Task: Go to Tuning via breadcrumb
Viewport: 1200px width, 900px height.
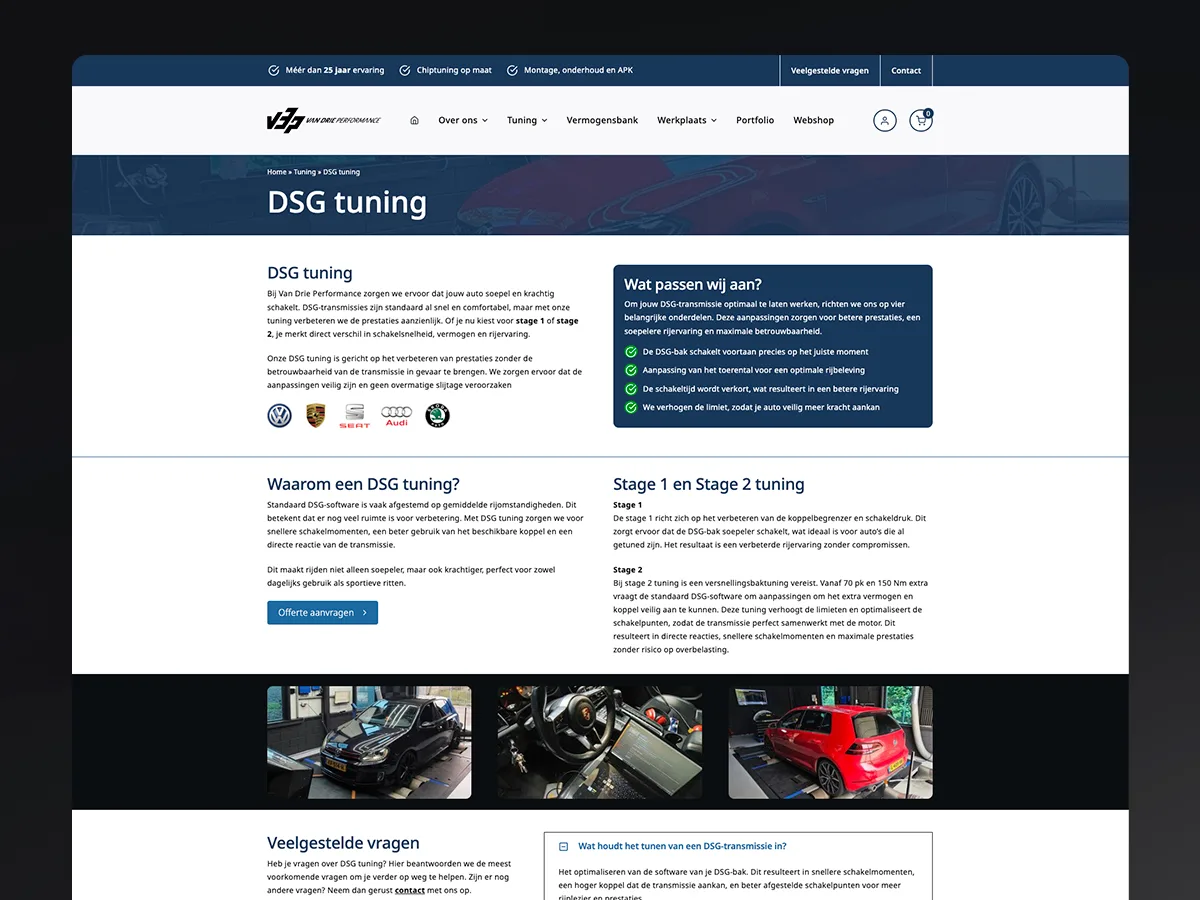Action: (304, 172)
